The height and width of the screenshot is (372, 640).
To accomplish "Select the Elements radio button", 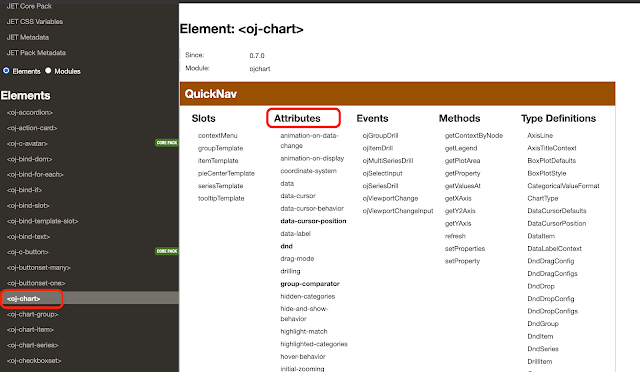I will [6, 71].
